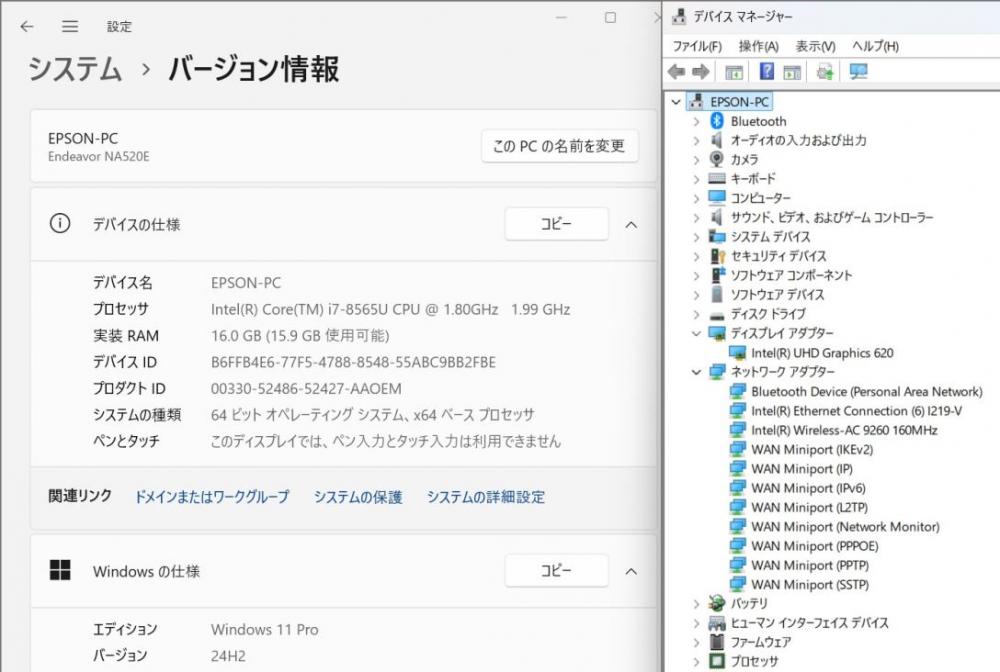The height and width of the screenshot is (672, 1000).
Task: Select Bluetooth Device (Personal Area Network)
Action: 867,391
